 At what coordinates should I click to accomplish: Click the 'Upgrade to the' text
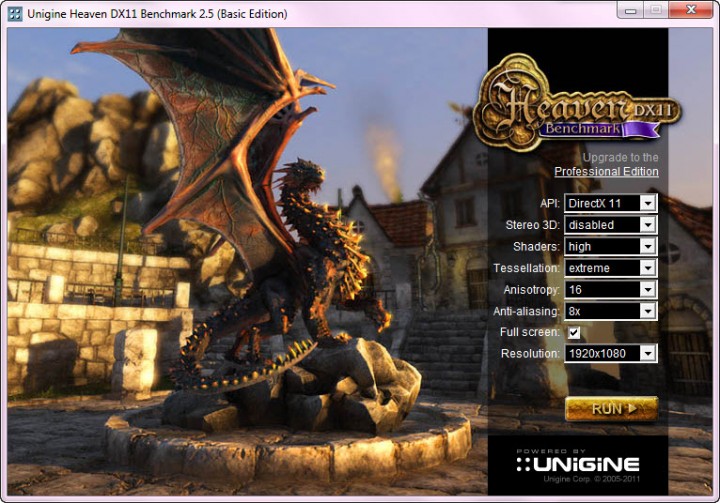pos(620,158)
